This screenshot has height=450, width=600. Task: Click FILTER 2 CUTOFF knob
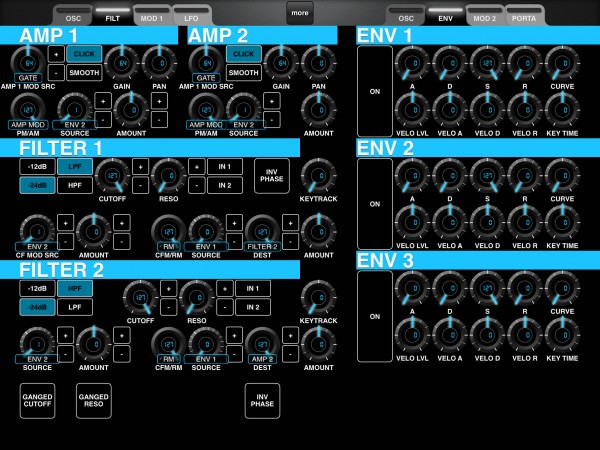[x=140, y=298]
